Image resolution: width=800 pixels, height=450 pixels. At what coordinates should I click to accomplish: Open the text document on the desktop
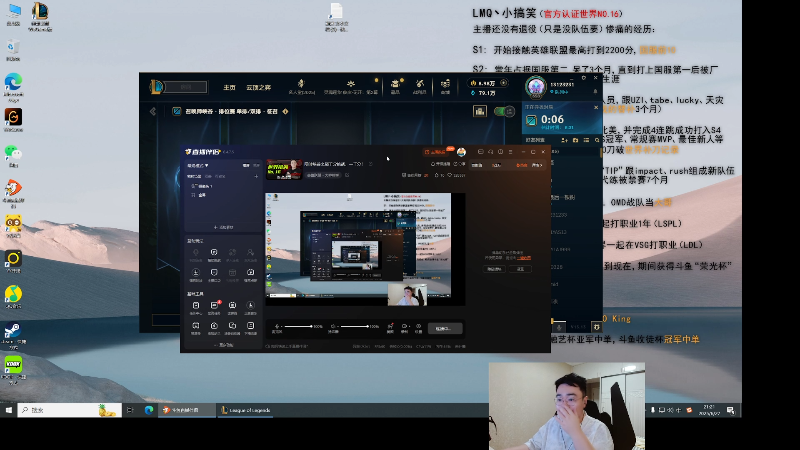[336, 17]
